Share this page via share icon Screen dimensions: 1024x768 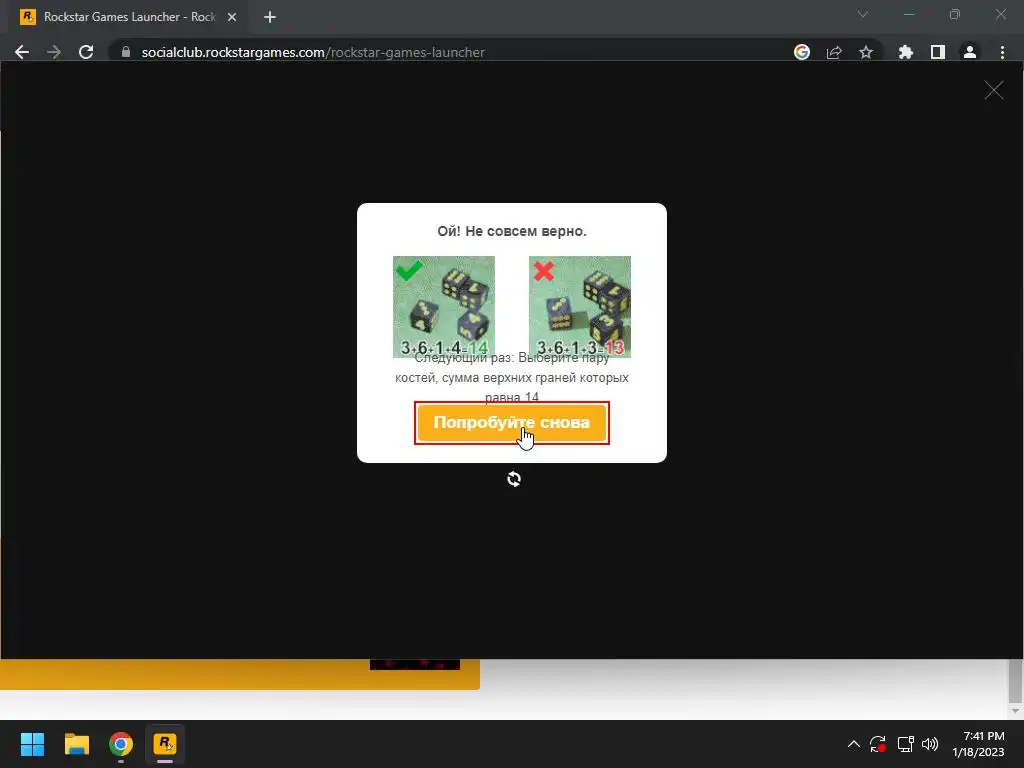coord(834,52)
